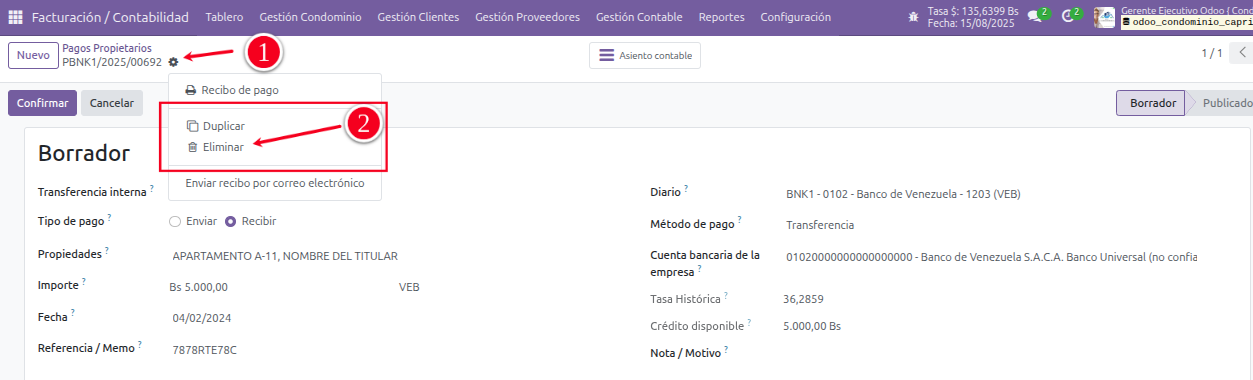Choose Enviar recibo por correo electrónico
This screenshot has width=1253, height=380.
click(275, 183)
